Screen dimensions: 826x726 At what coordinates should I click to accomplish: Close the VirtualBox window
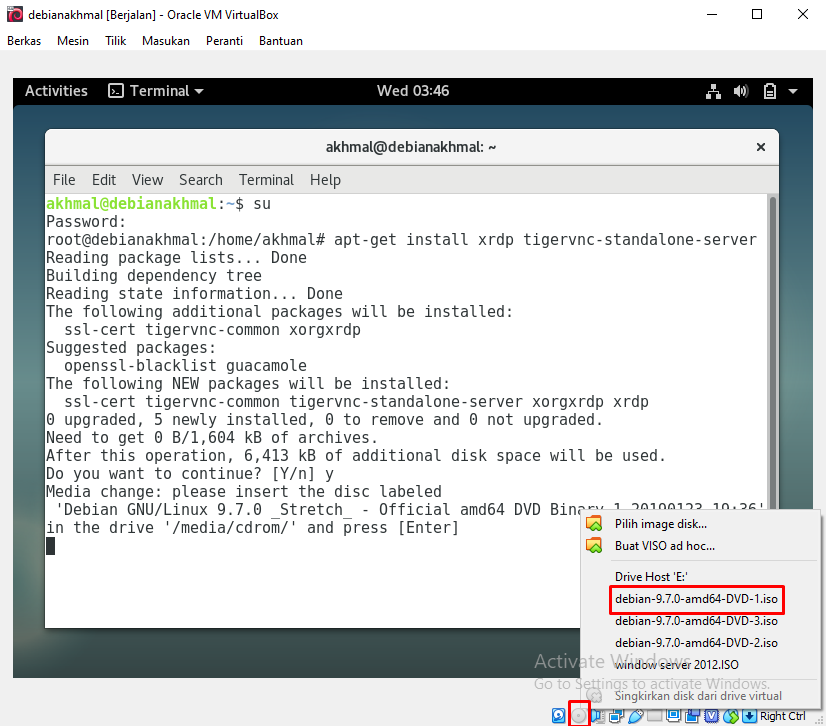click(803, 14)
